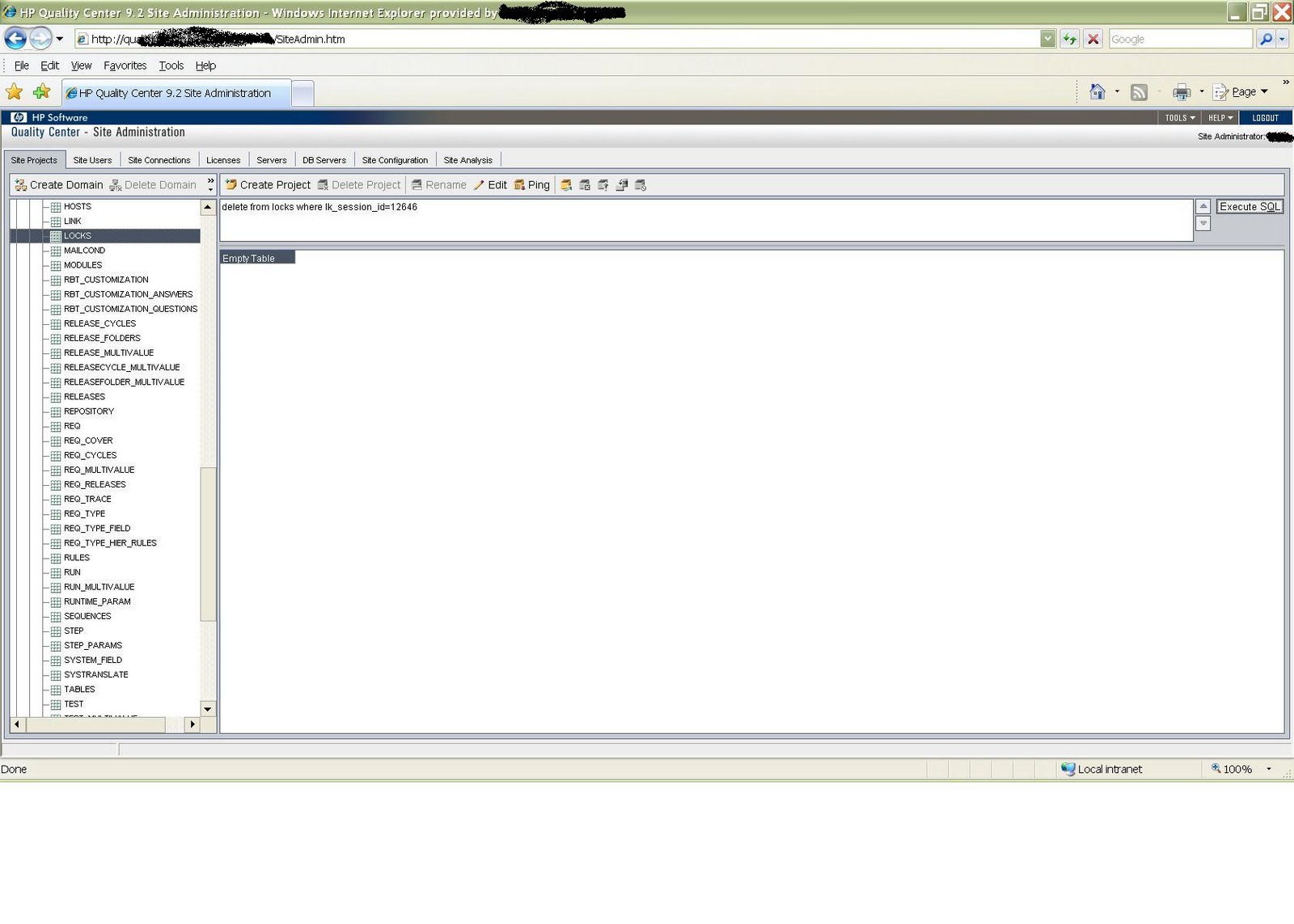1294x924 pixels.
Task: Open the HELP dropdown in the HP header
Action: [1220, 118]
